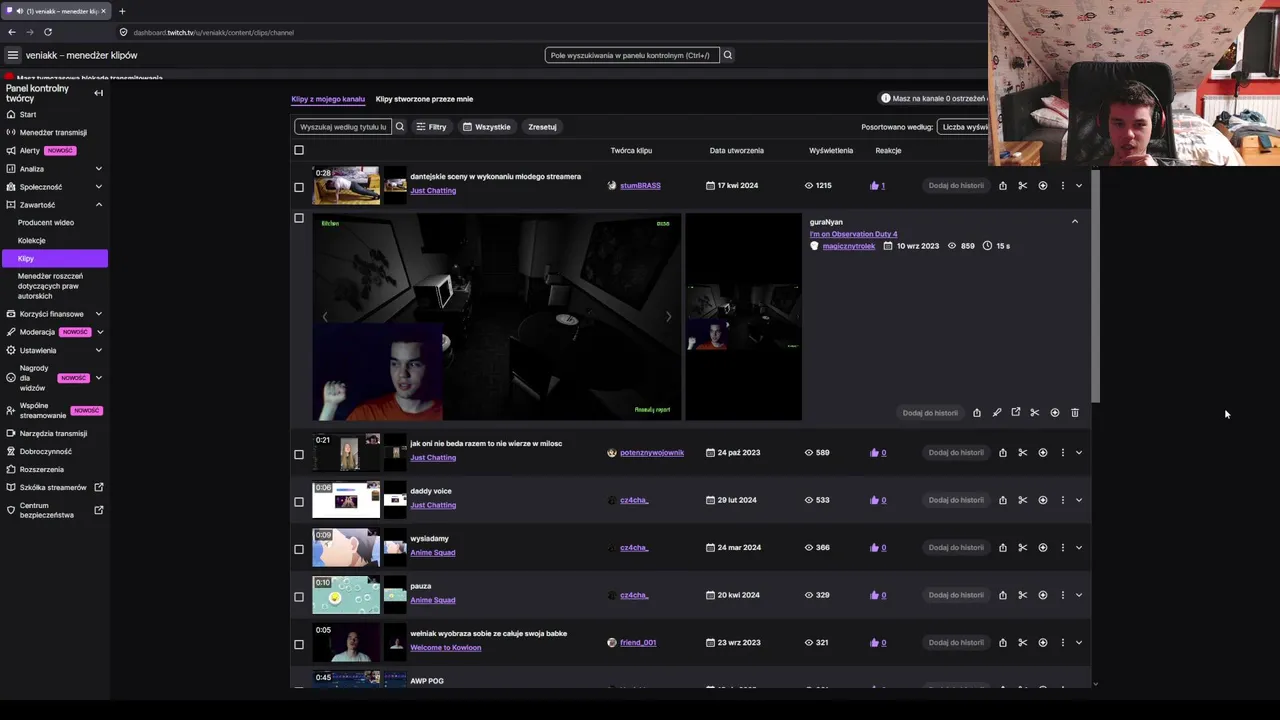Click scissors on the daddy voice row
This screenshot has height=720, width=1280.
click(x=1022, y=500)
